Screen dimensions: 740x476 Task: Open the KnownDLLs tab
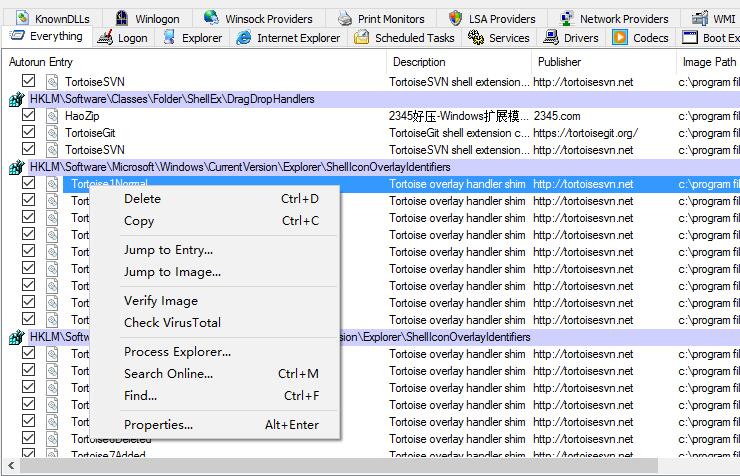coord(52,18)
